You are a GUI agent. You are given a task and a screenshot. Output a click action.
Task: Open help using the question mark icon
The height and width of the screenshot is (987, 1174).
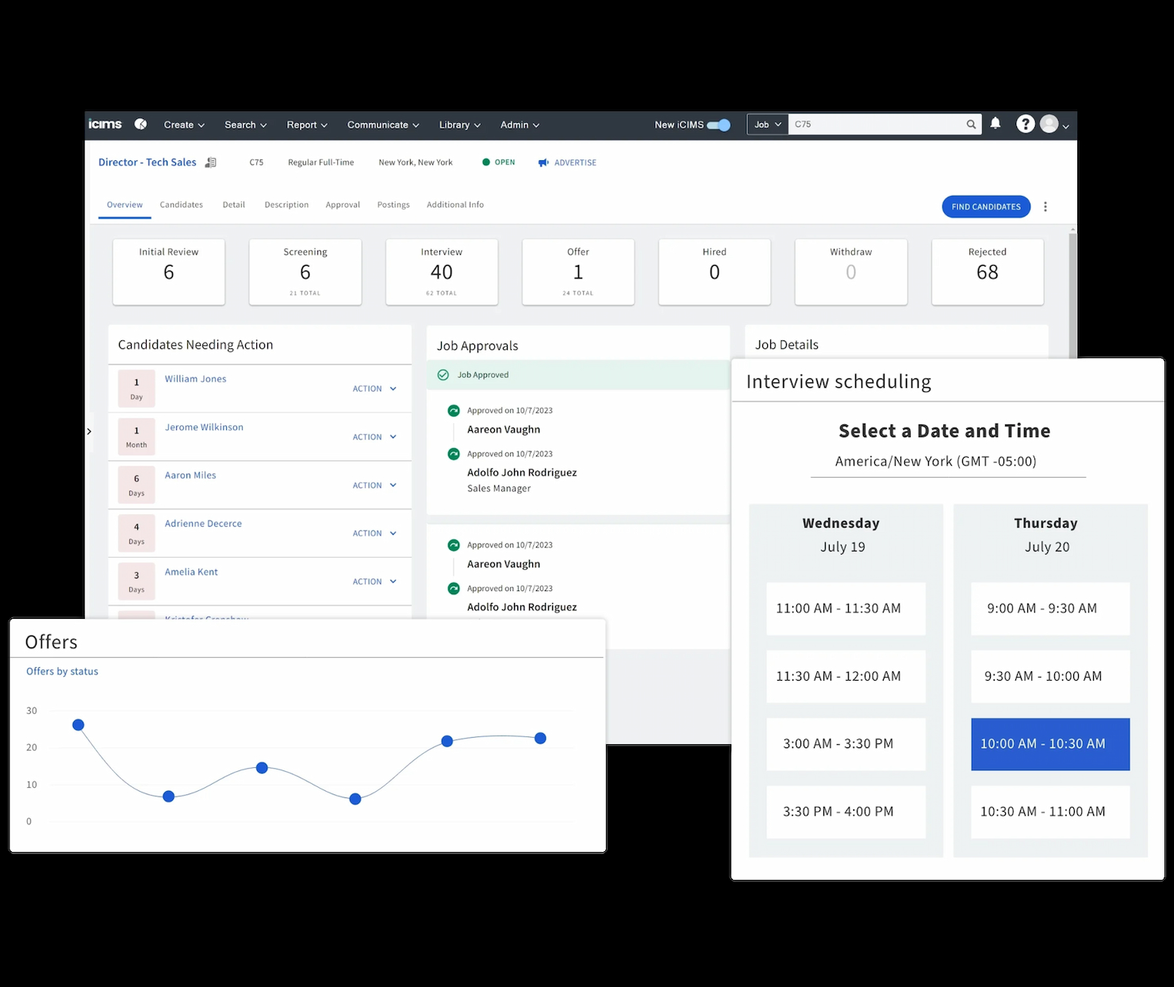click(x=1025, y=124)
